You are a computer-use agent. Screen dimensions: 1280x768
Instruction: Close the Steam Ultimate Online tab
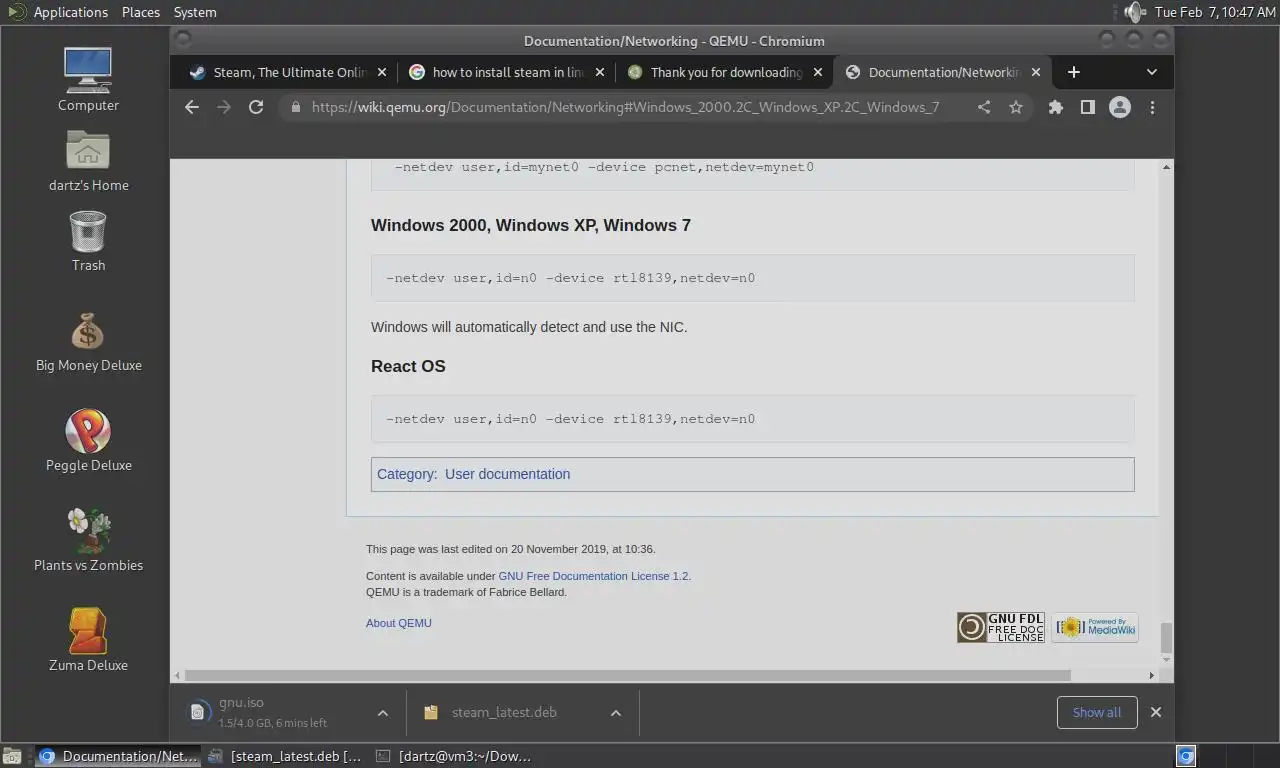381,72
